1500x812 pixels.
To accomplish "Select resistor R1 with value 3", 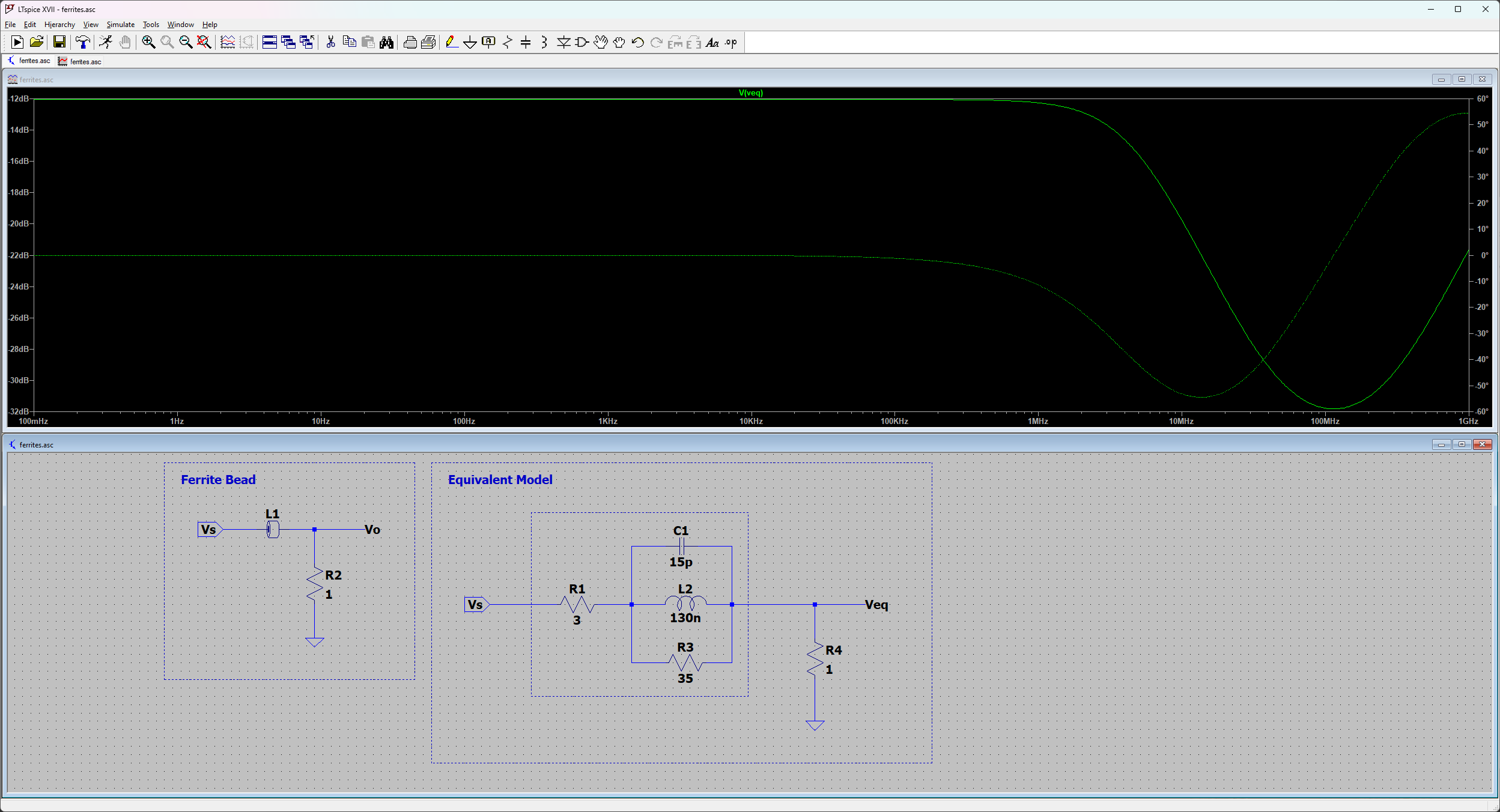I will point(577,605).
